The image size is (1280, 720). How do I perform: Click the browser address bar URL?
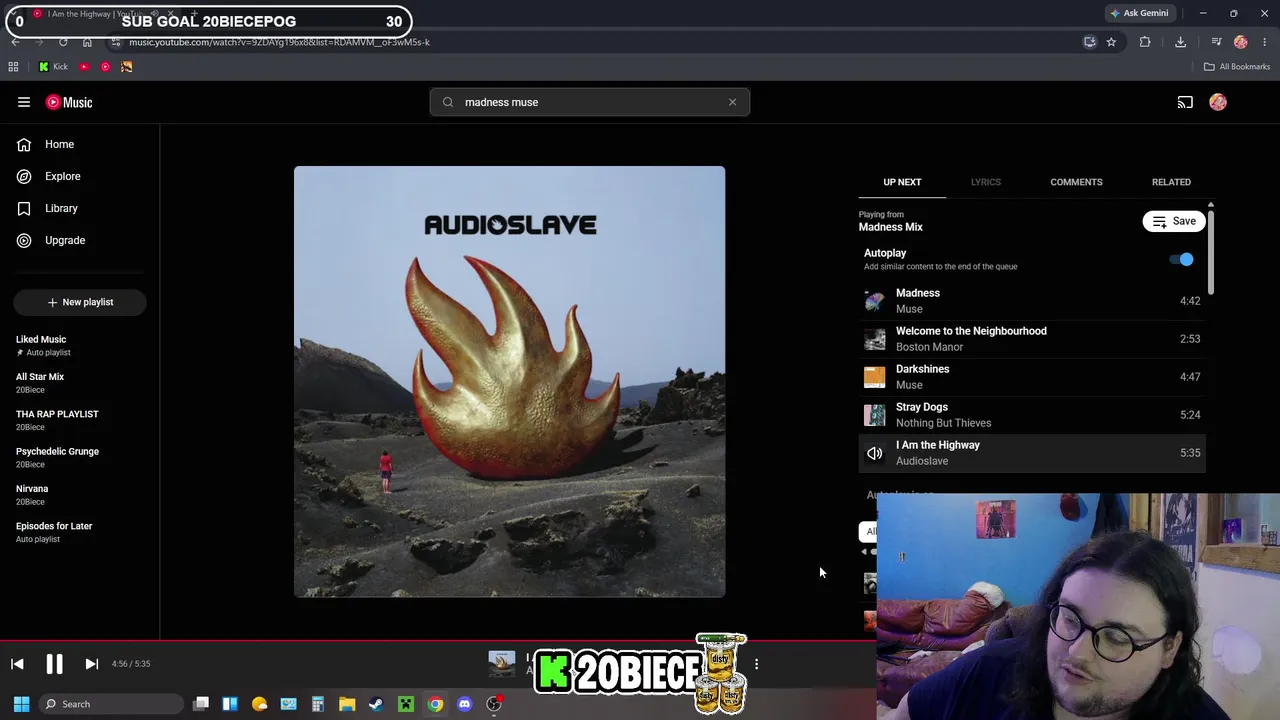point(279,42)
